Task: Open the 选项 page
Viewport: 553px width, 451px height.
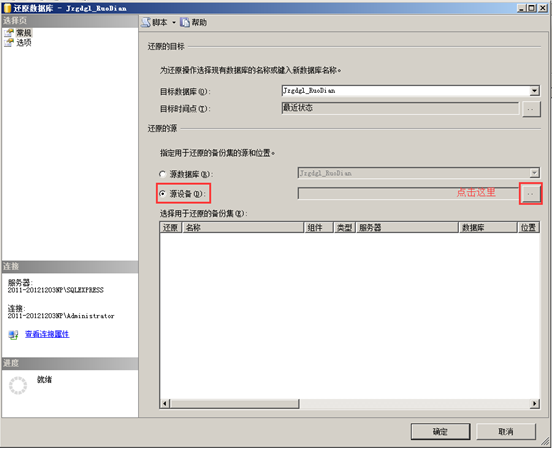Action: click(x=24, y=43)
